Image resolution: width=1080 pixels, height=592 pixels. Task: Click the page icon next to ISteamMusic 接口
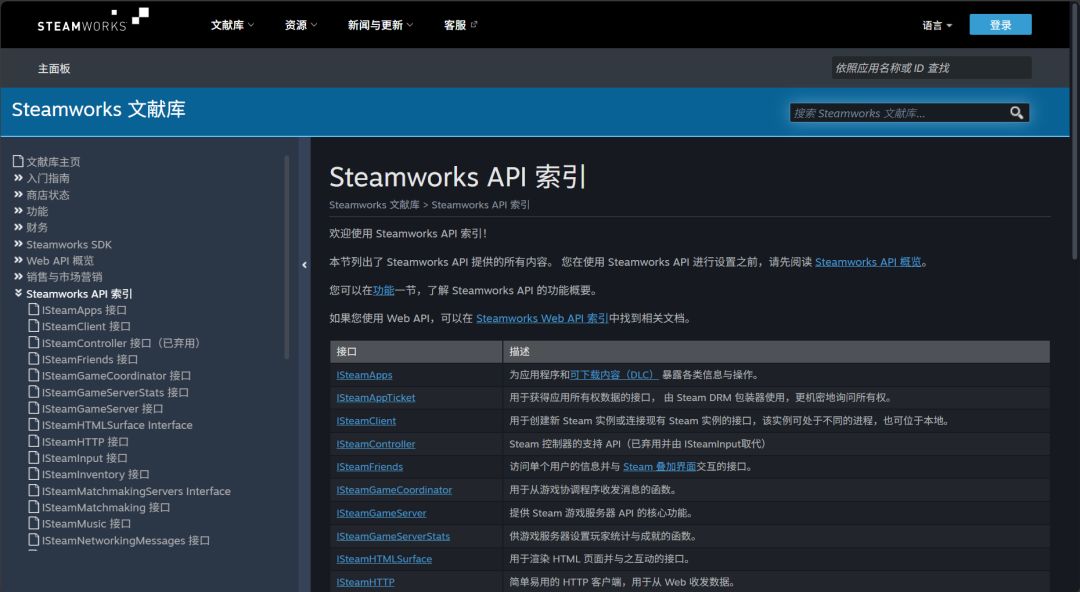[34, 523]
